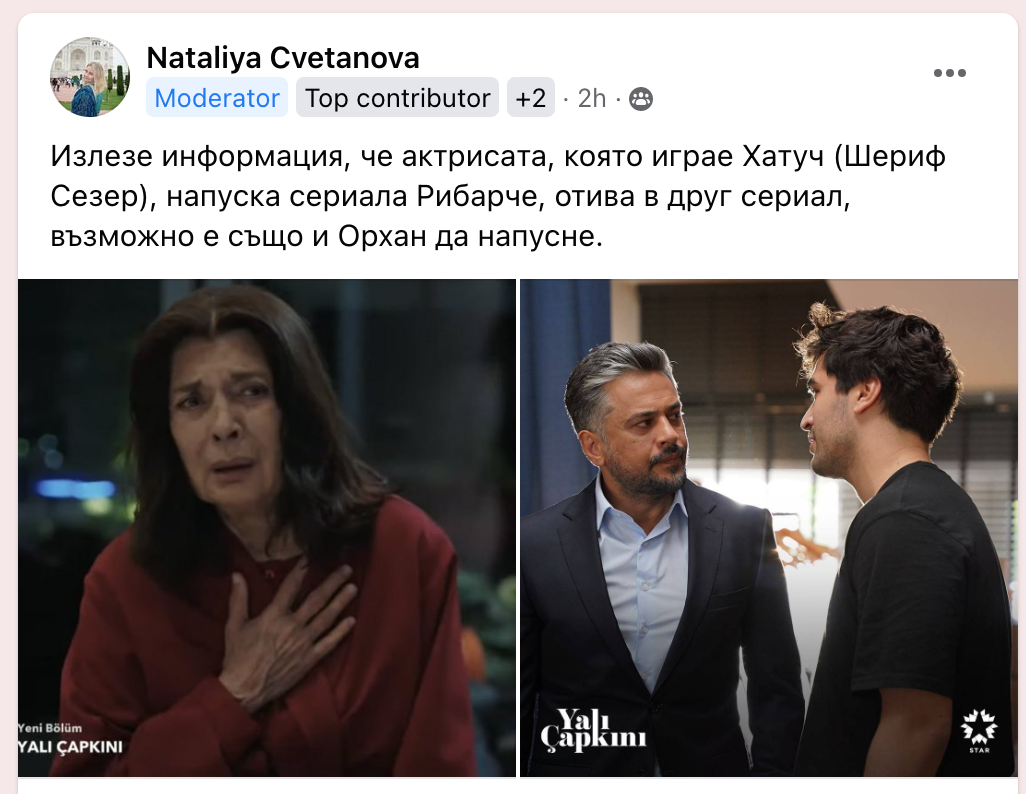1026x794 pixels.
Task: Click the word 'Рибарче' in post text
Action: tap(477, 196)
